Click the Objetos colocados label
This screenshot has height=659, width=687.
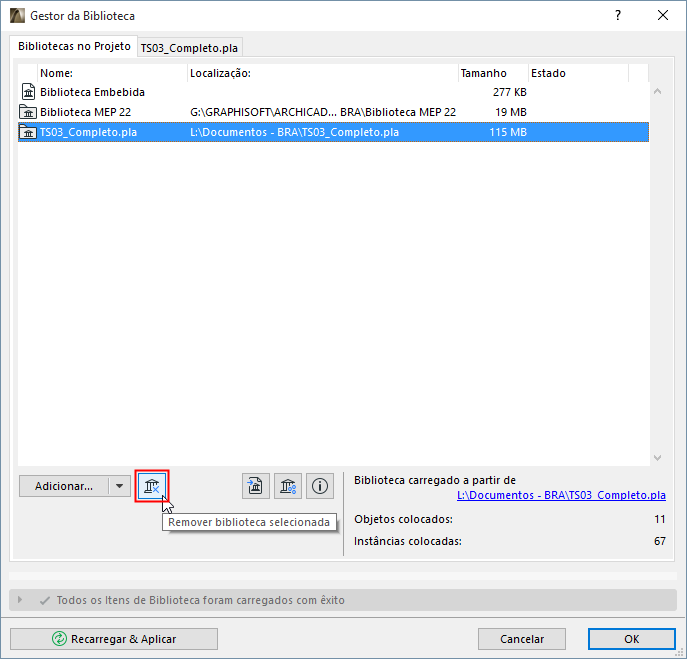[x=404, y=519]
